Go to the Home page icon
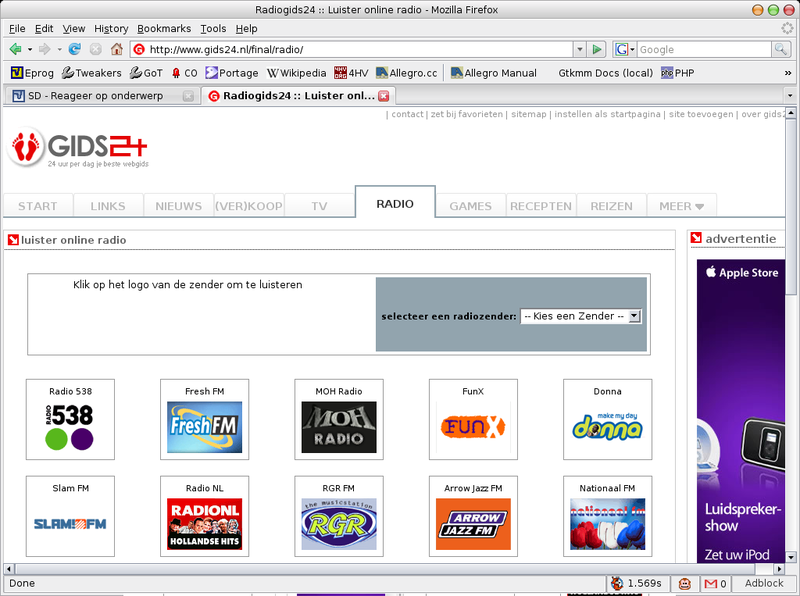 pyautogui.click(x=117, y=49)
